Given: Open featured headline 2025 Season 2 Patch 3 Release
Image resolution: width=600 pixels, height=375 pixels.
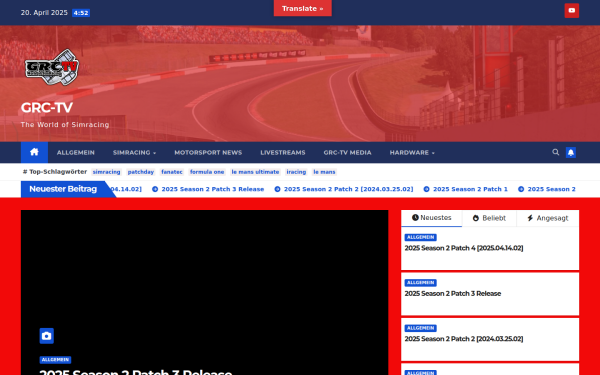Looking at the screenshot, I should coord(136,372).
